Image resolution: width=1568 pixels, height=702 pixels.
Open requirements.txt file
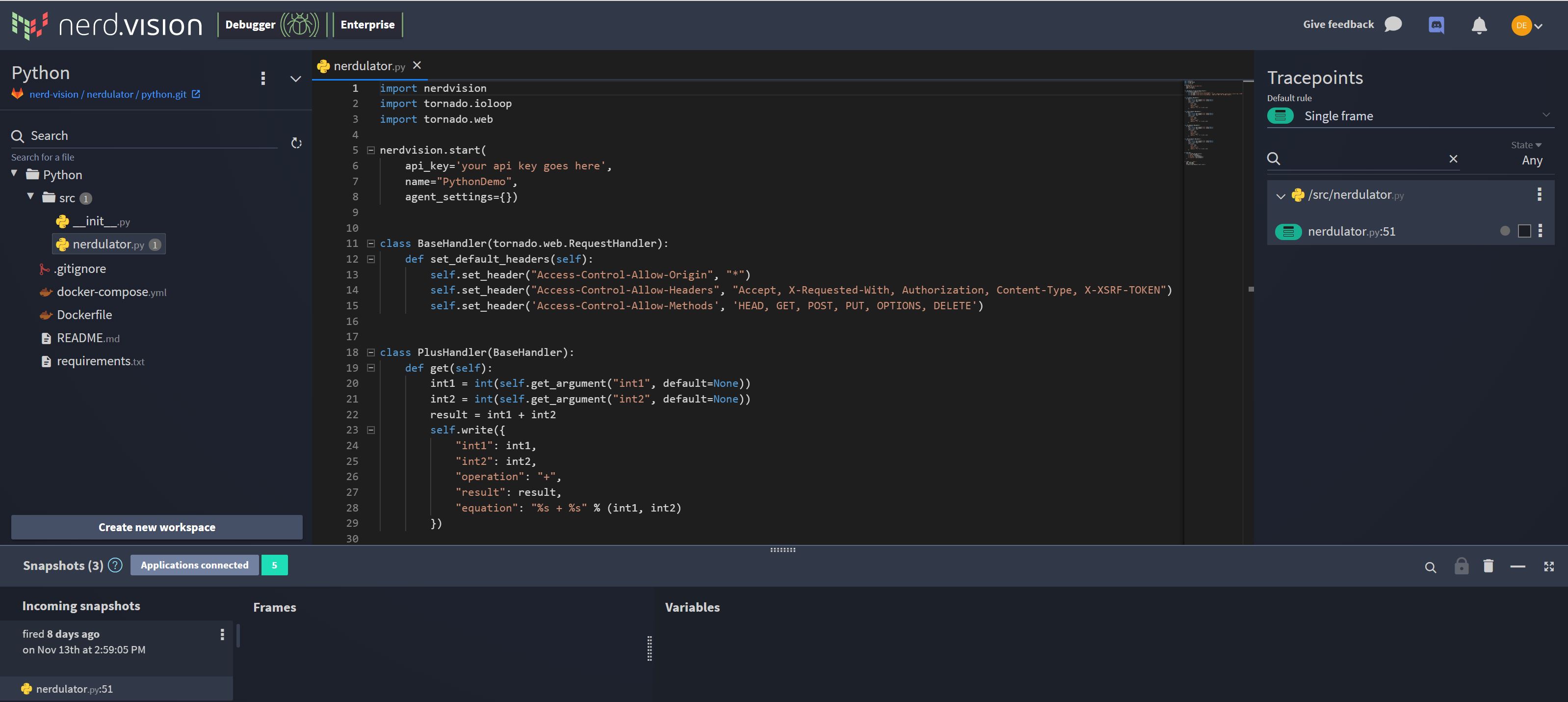(93, 361)
